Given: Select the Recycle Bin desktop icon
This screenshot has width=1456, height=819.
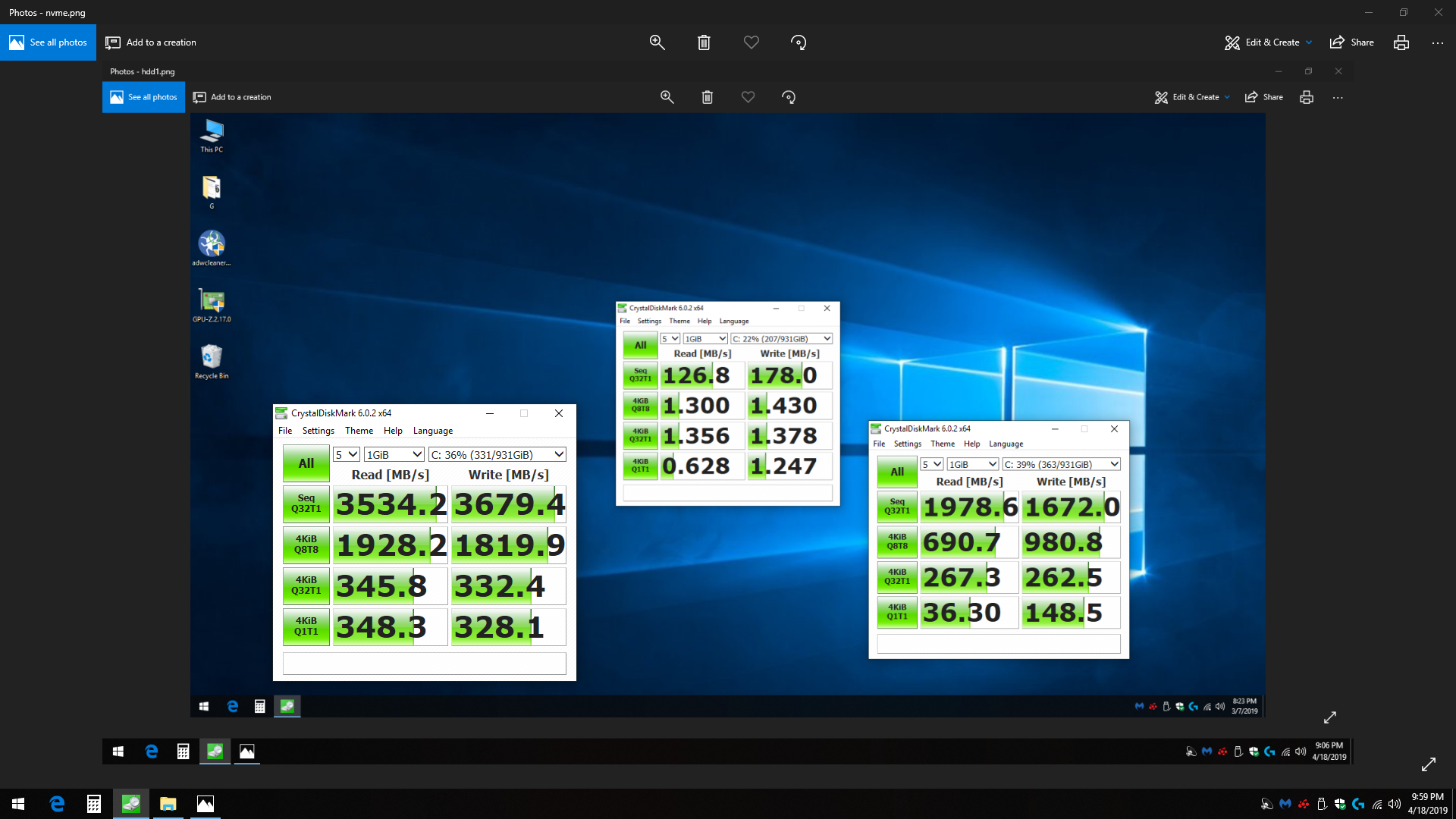Looking at the screenshot, I should tap(212, 361).
